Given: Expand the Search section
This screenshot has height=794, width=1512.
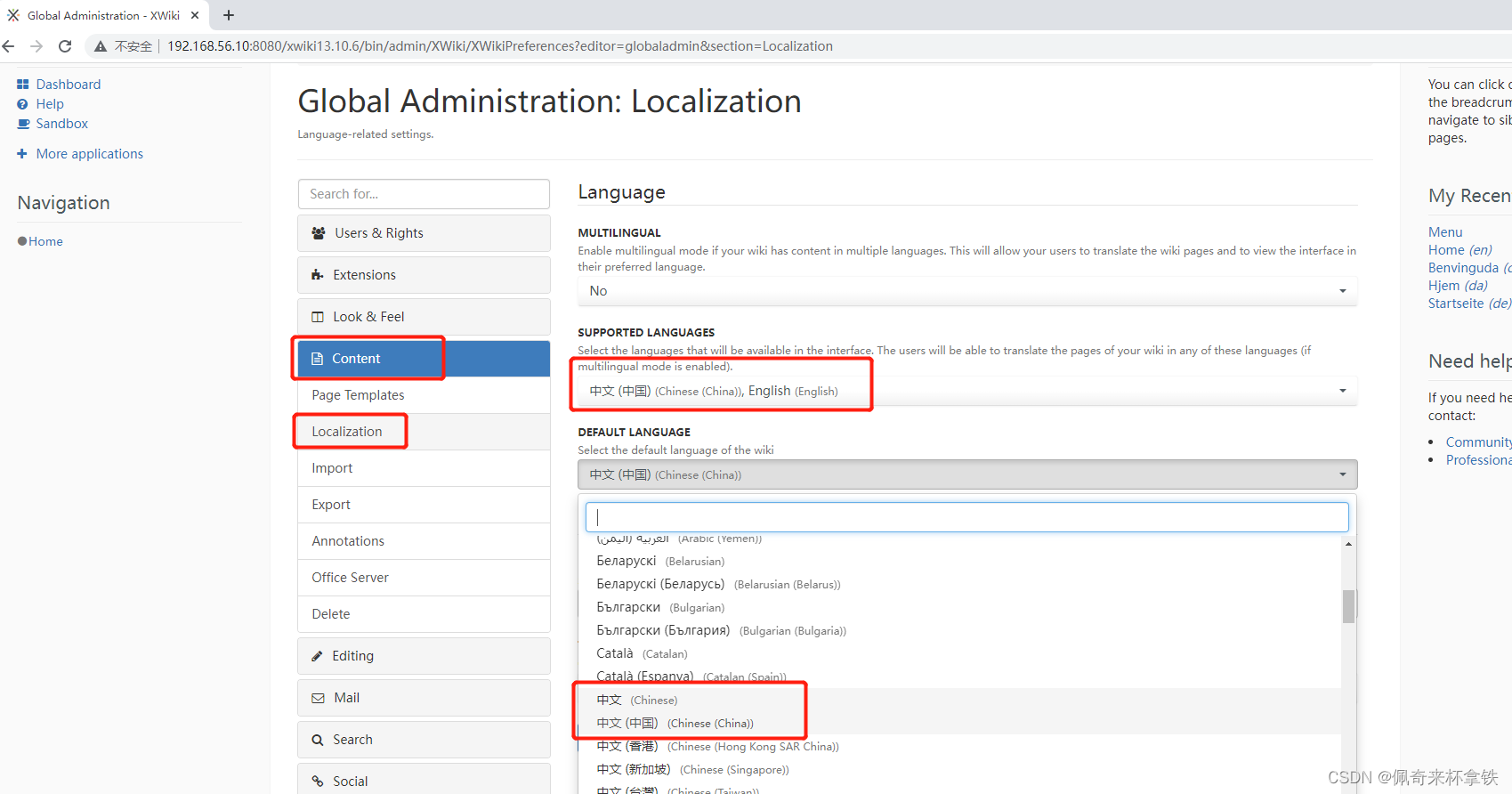Looking at the screenshot, I should (x=424, y=740).
